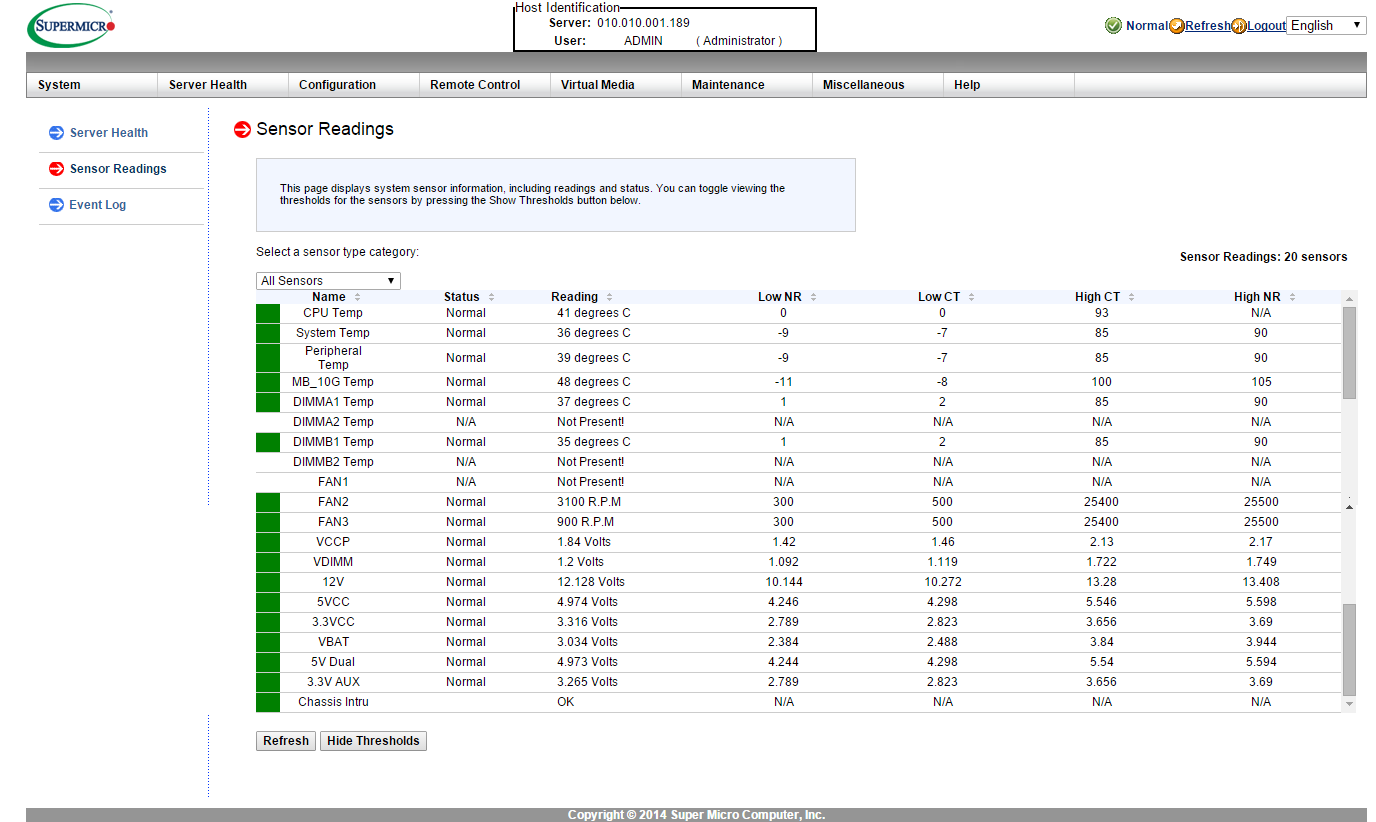Click the red arrow icon beside Sensor Readings

pos(56,169)
